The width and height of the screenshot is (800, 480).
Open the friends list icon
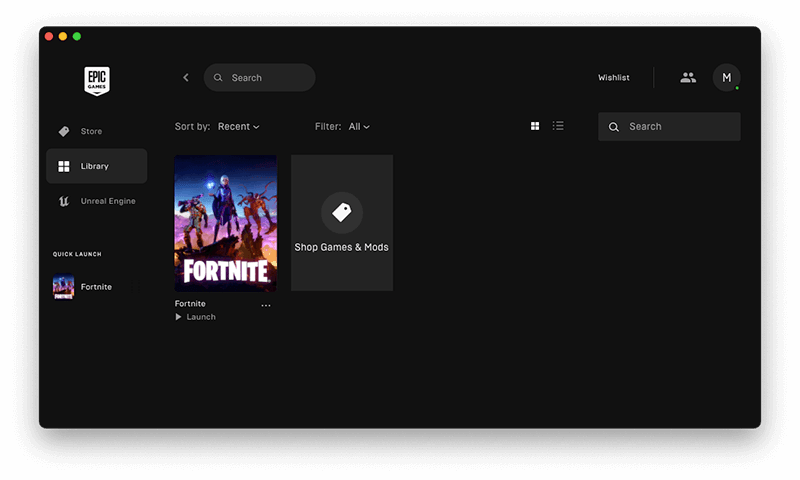(688, 78)
